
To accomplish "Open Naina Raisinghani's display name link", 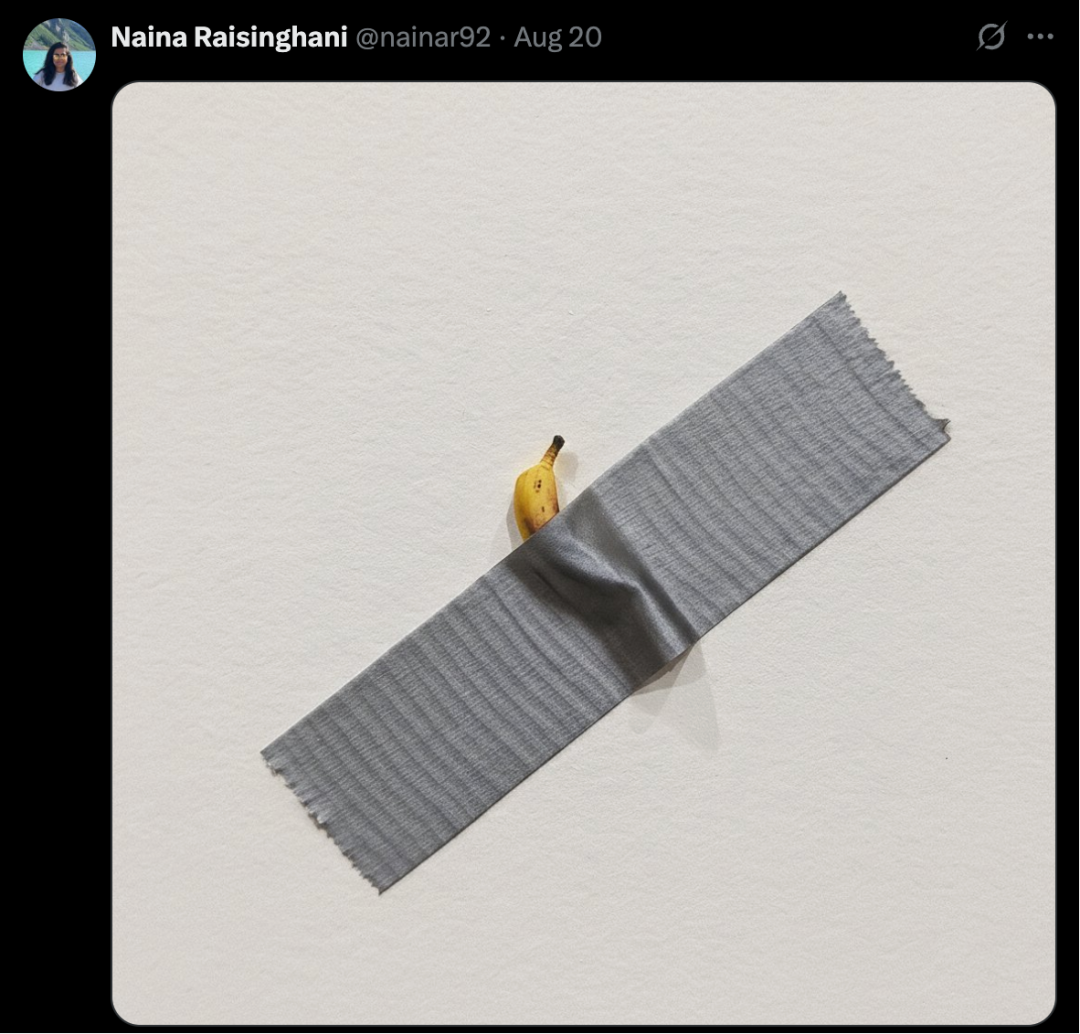I will 229,37.
